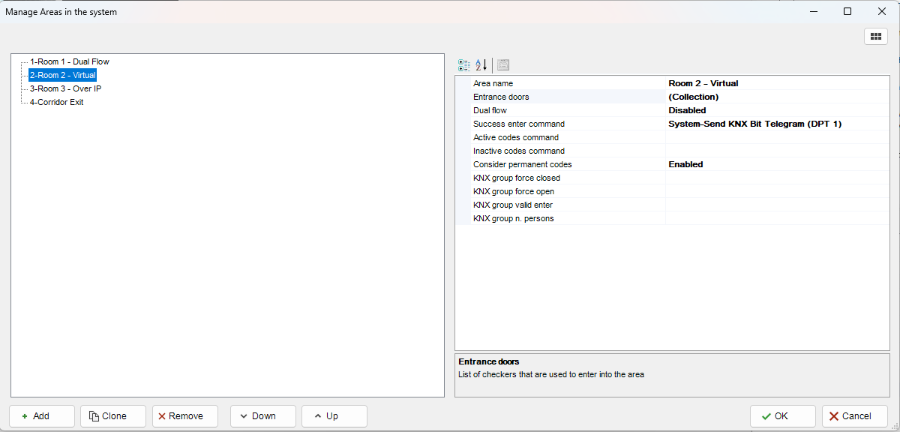Cancel the Manage Areas dialog
Image resolution: width=900 pixels, height=432 pixels.
pyautogui.click(x=855, y=416)
